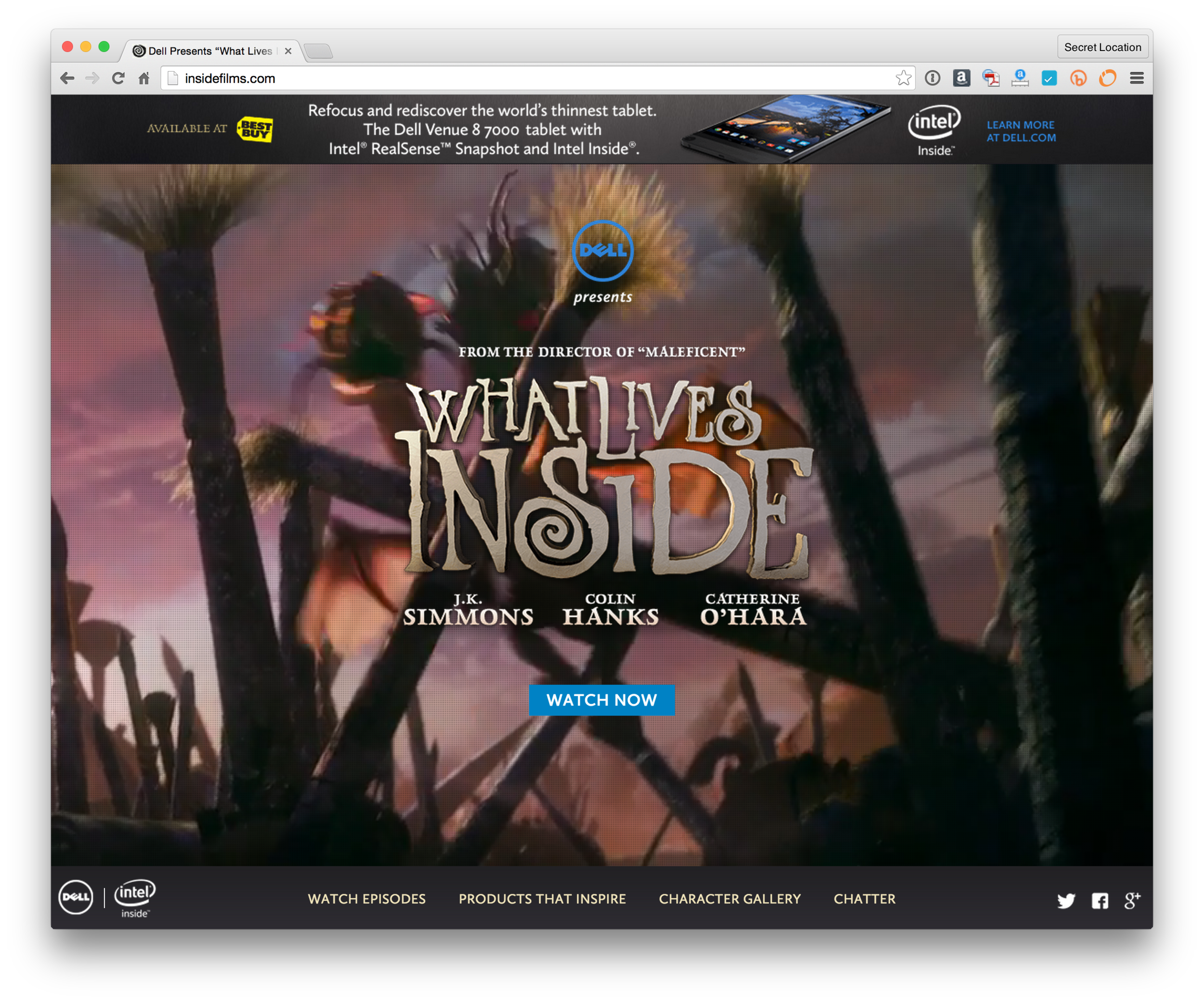Image resolution: width=1204 pixels, height=1002 pixels.
Task: Close the Dell Presents tab
Action: [288, 51]
